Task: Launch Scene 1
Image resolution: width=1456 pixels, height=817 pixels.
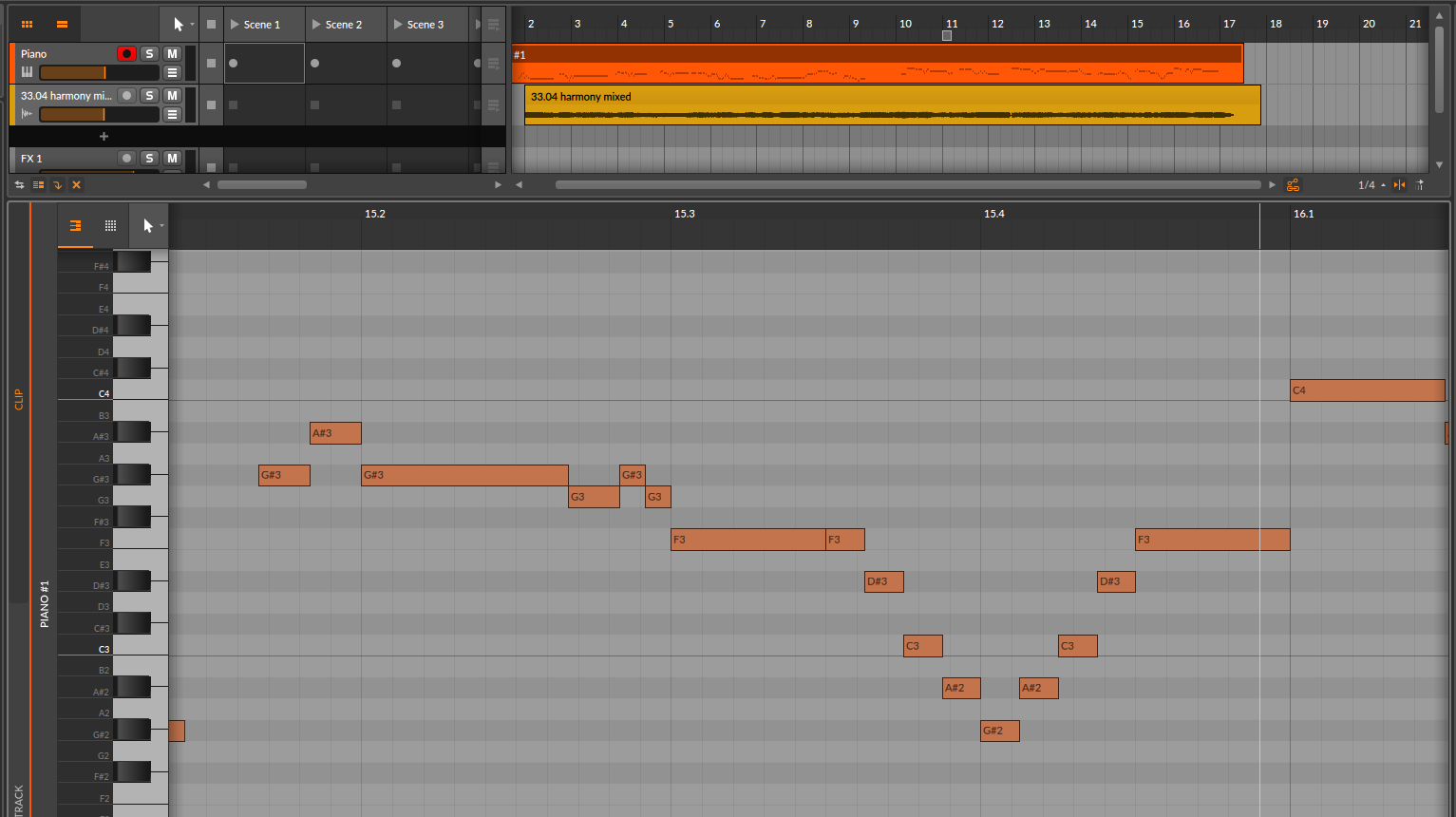Action: (235, 25)
